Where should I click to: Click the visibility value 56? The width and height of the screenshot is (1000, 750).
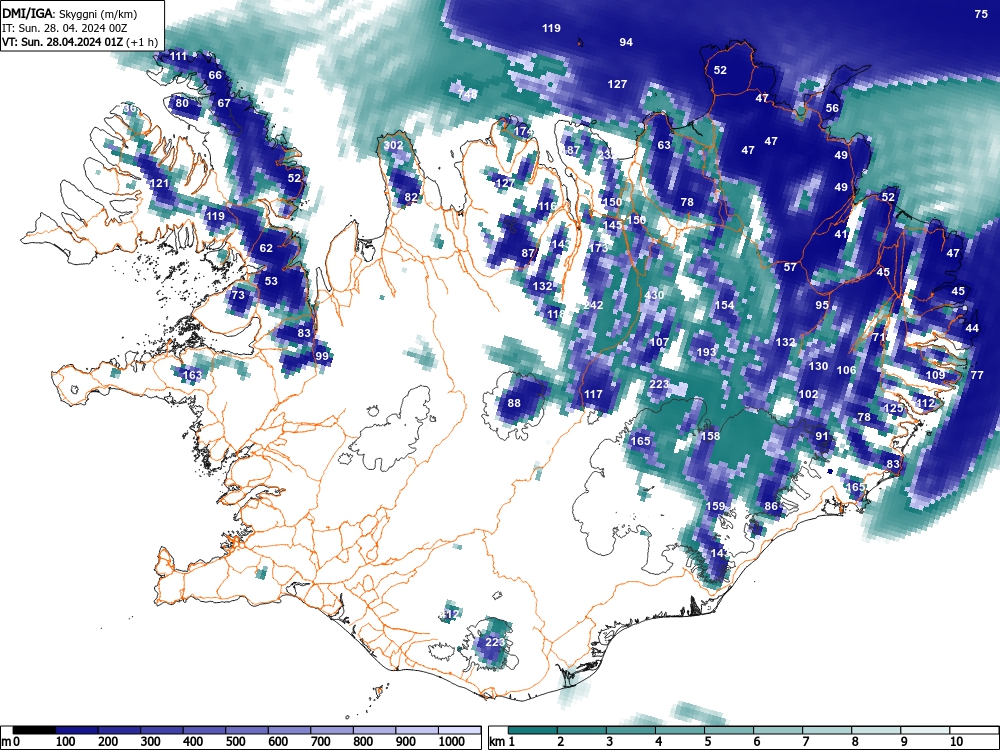pyautogui.click(x=832, y=108)
